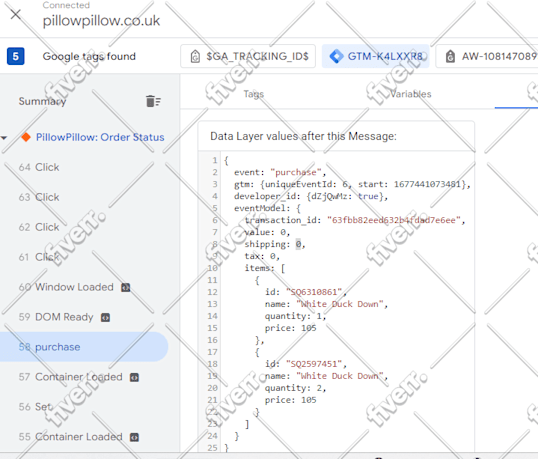Click the 'Google tags found' label
Image resolution: width=538 pixels, height=459 pixels.
tap(89, 56)
